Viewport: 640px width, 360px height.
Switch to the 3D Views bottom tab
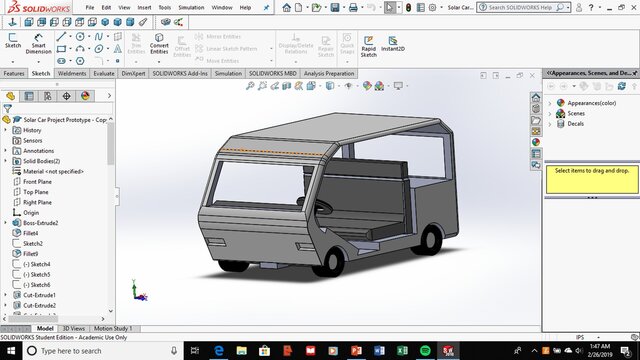[x=73, y=329]
